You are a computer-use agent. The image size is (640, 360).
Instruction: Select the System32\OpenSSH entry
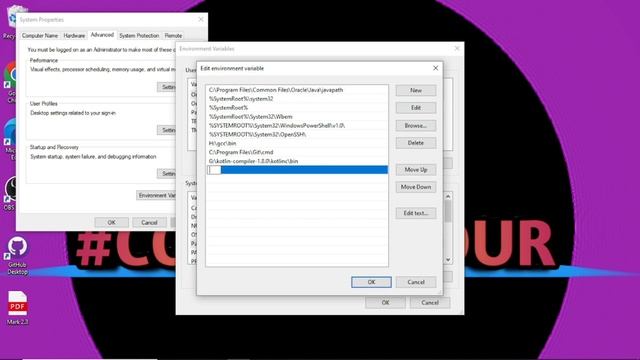click(297, 134)
